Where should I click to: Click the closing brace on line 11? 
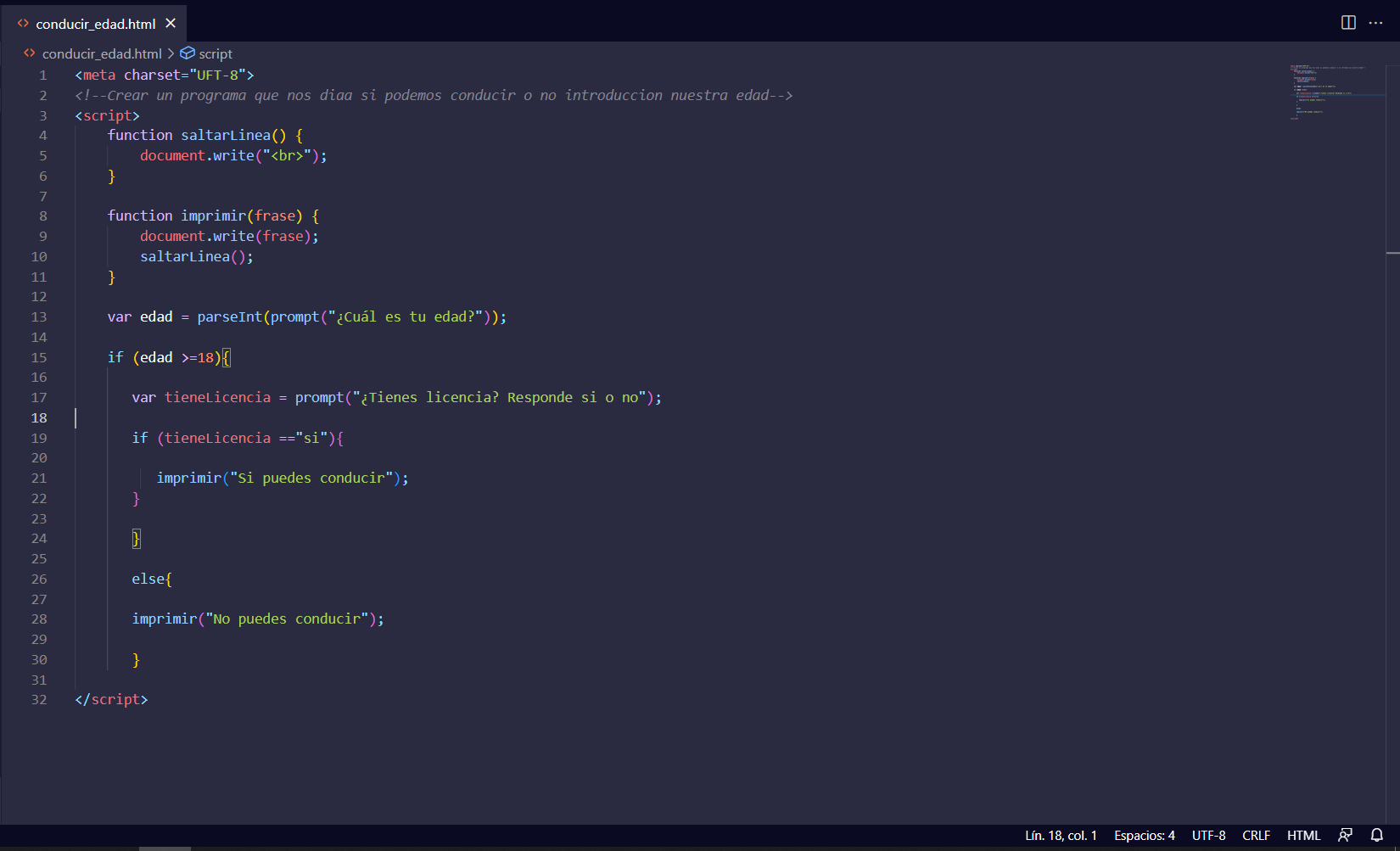click(111, 277)
